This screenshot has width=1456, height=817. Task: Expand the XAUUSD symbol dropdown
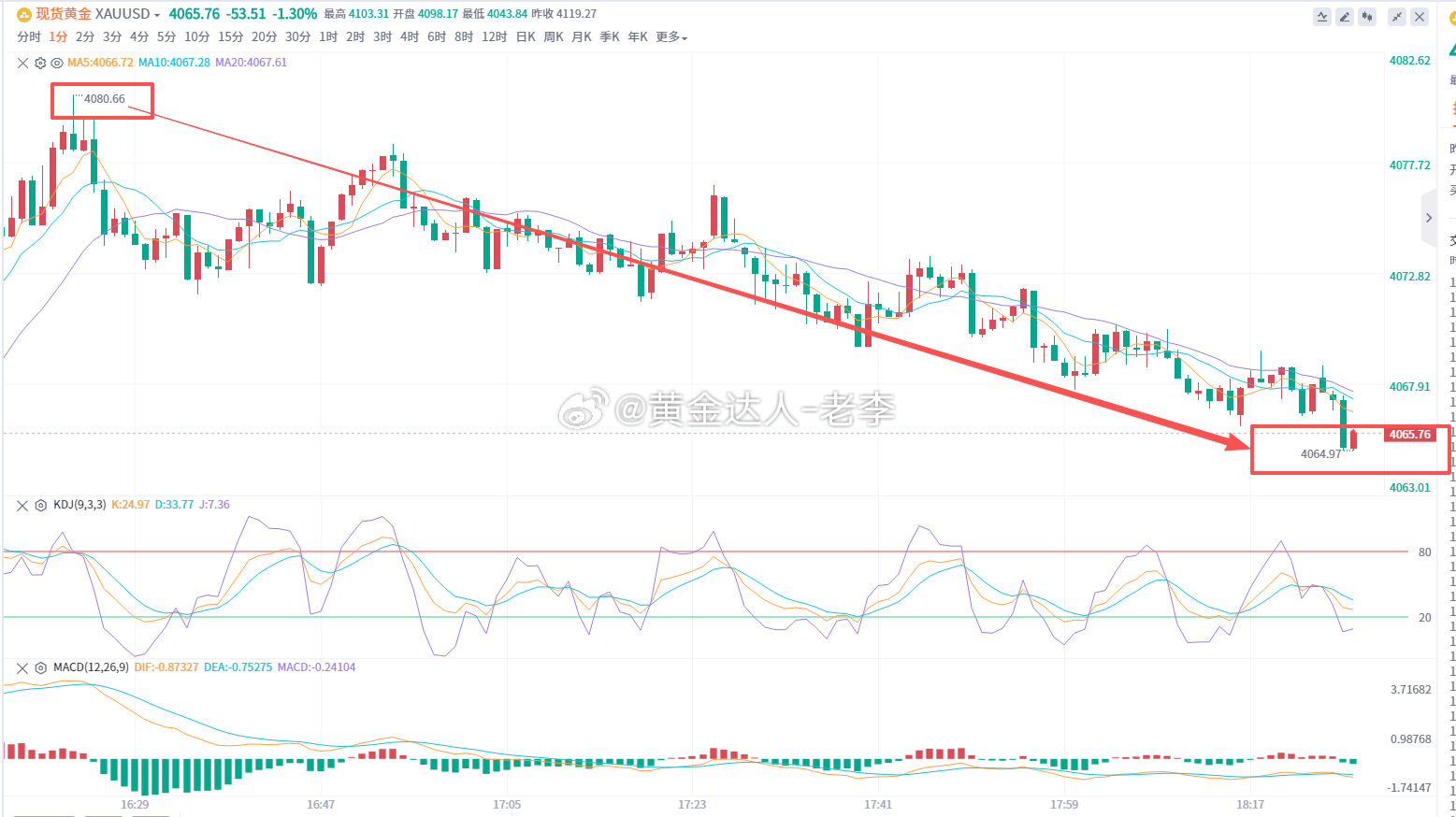point(156,15)
